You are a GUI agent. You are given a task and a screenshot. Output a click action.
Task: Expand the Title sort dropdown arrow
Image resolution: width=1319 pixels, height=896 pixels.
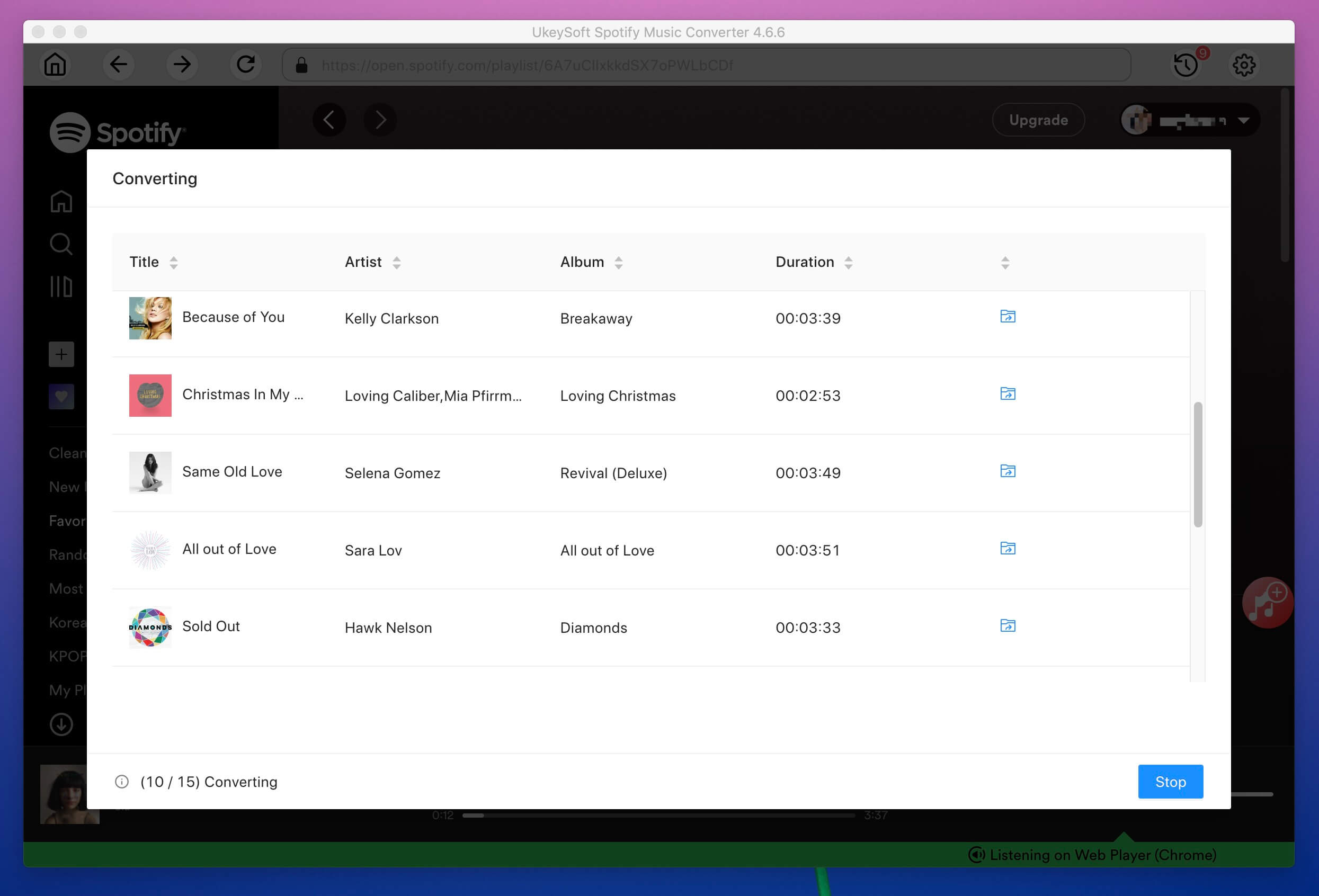pyautogui.click(x=173, y=262)
